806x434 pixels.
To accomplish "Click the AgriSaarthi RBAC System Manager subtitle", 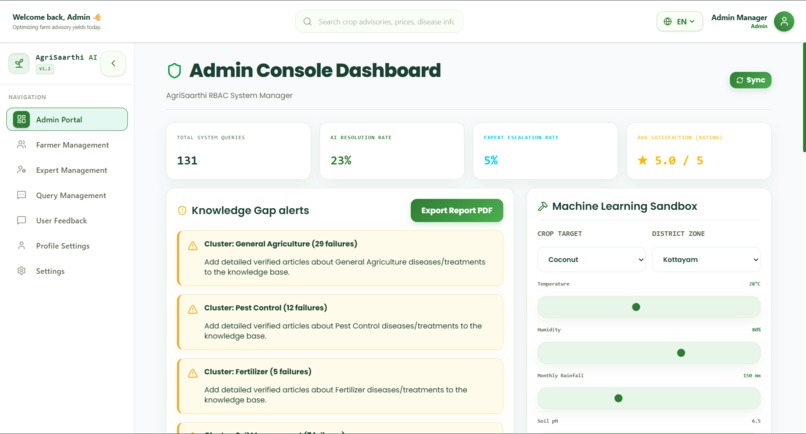I will pos(229,96).
